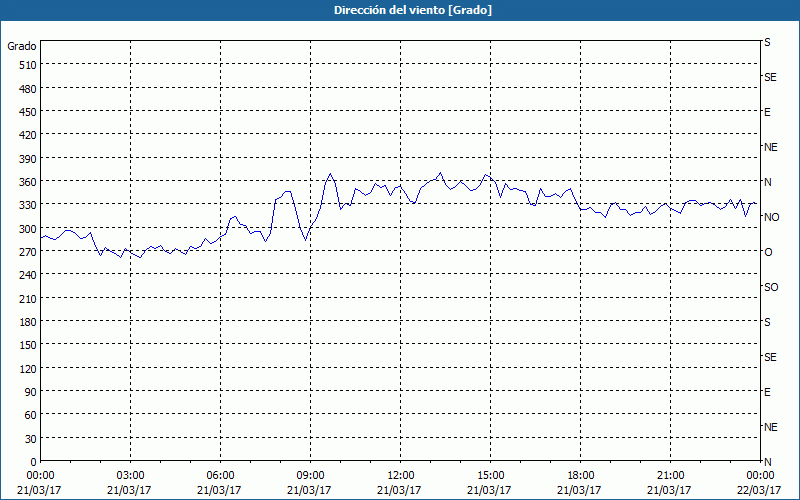This screenshot has height=500, width=800.
Task: Click the 'E' compass label at 450 level
Action: click(x=767, y=112)
